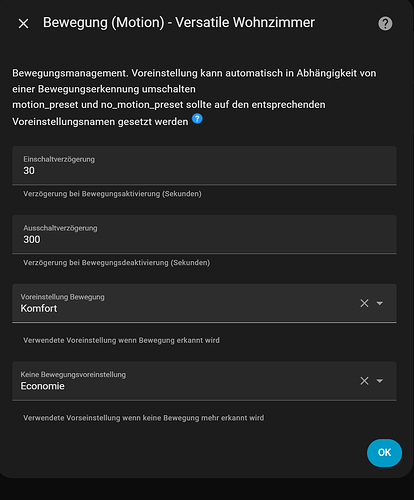Image resolution: width=414 pixels, height=500 pixels.
Task: Expand the Keine Bewegungsvoreinstellung dropdown arrow
Action: (x=380, y=381)
